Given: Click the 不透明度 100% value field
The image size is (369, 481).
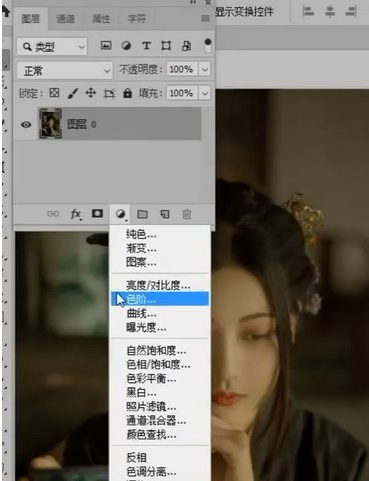Looking at the screenshot, I should click(x=182, y=70).
